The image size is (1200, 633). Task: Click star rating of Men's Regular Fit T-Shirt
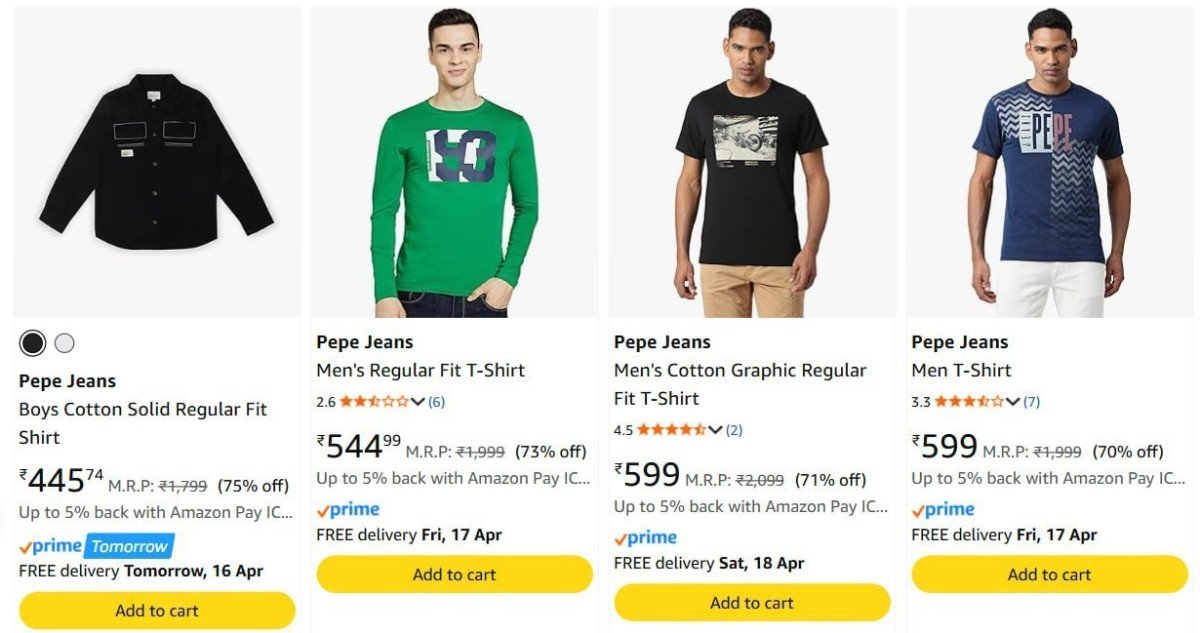point(373,402)
